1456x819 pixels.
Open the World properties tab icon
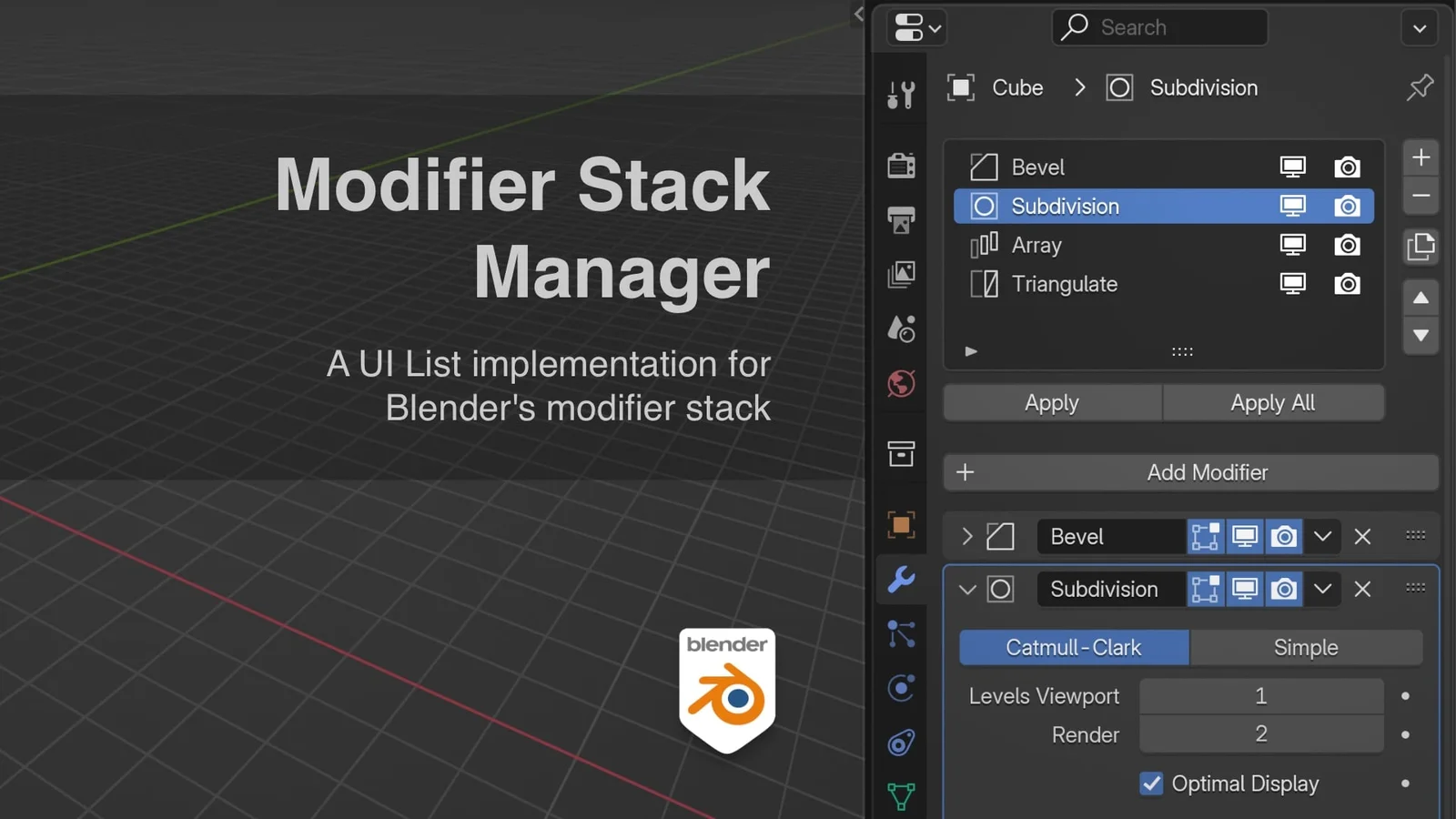coord(901,384)
